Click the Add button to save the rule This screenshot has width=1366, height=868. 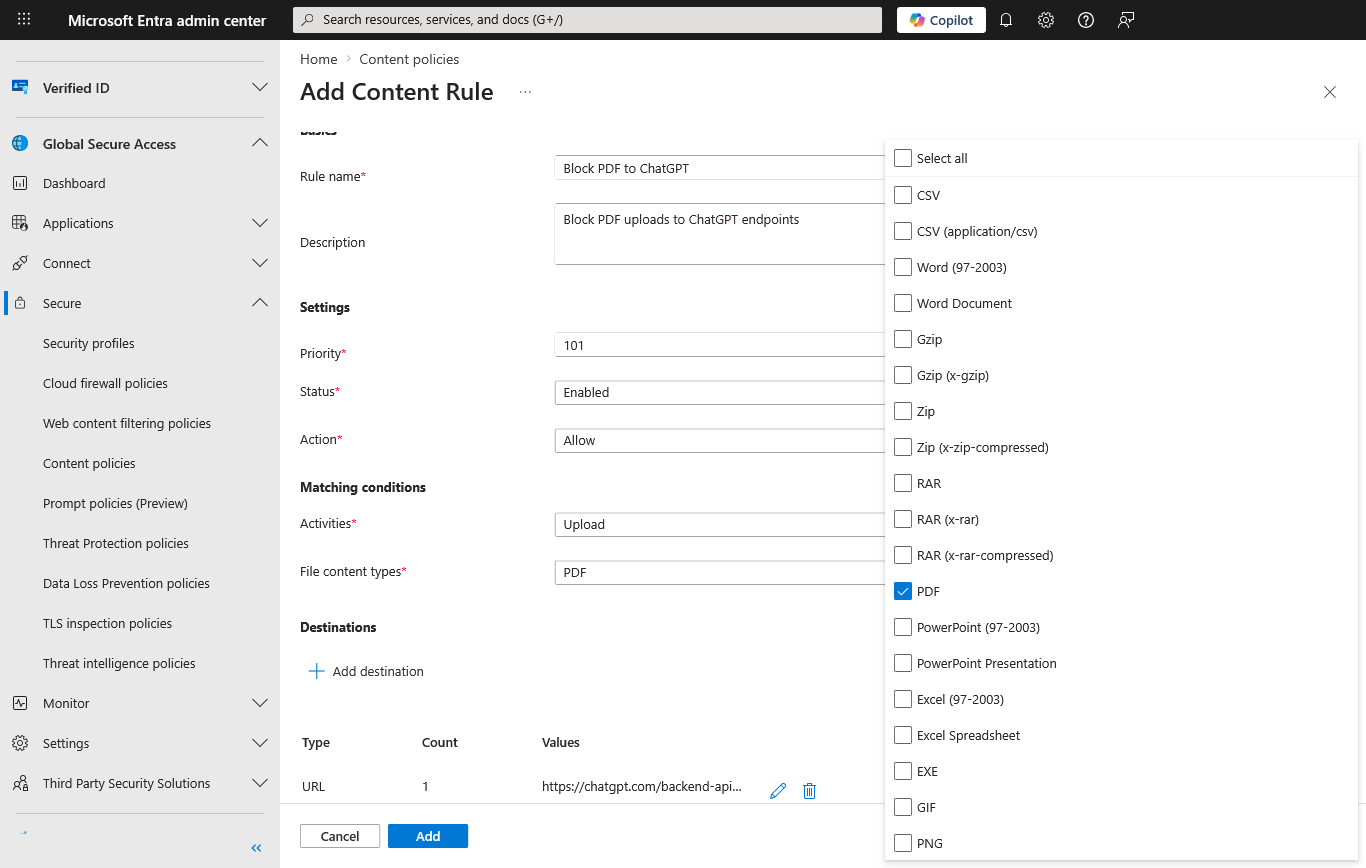427,835
